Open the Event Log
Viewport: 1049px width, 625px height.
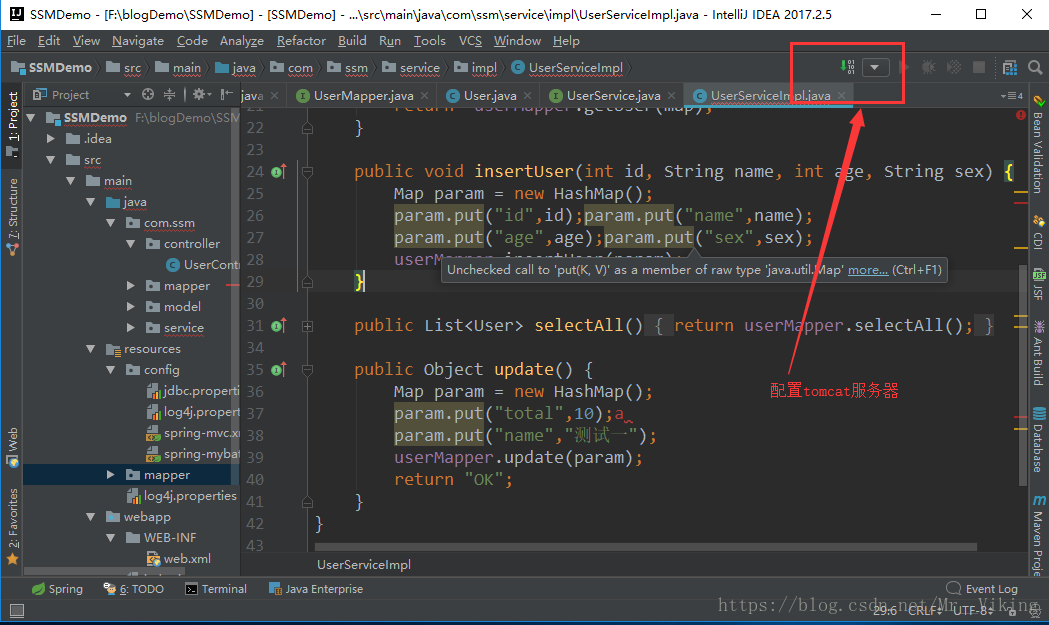pos(982,588)
